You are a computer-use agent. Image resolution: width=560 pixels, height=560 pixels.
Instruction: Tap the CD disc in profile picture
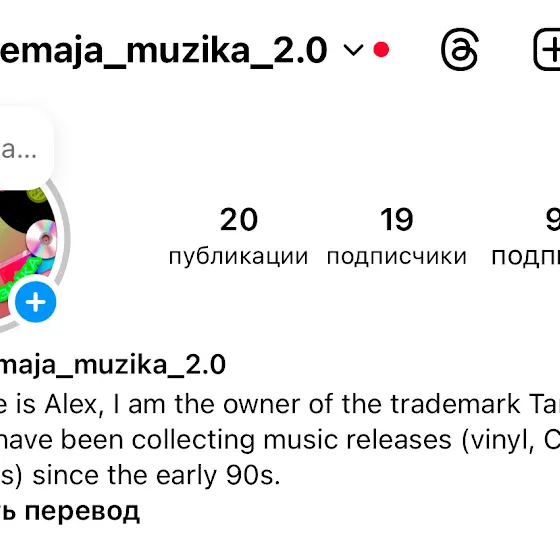(x=42, y=238)
